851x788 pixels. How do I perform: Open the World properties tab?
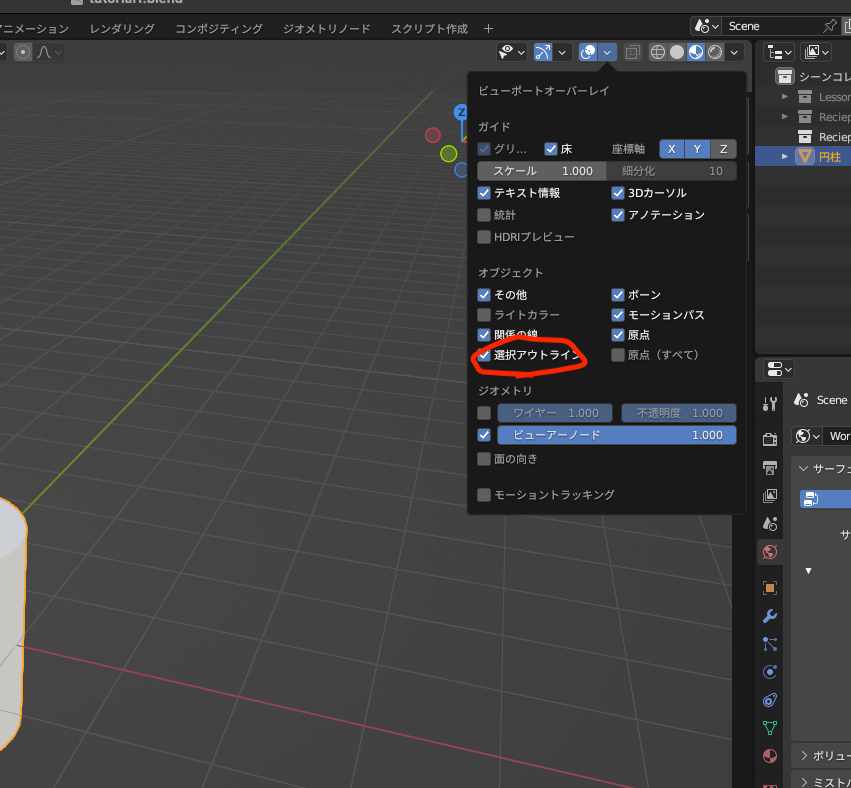point(770,552)
